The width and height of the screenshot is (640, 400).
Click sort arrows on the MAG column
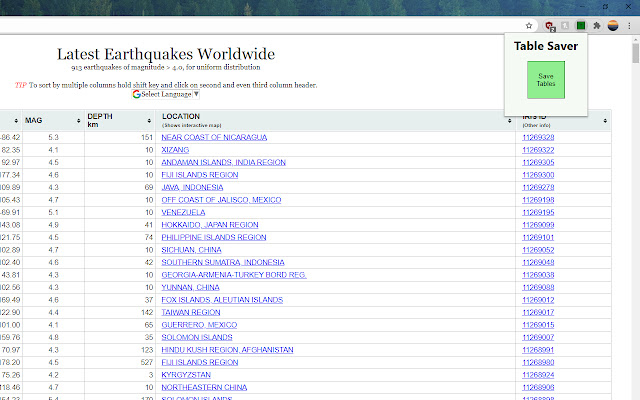click(78, 121)
